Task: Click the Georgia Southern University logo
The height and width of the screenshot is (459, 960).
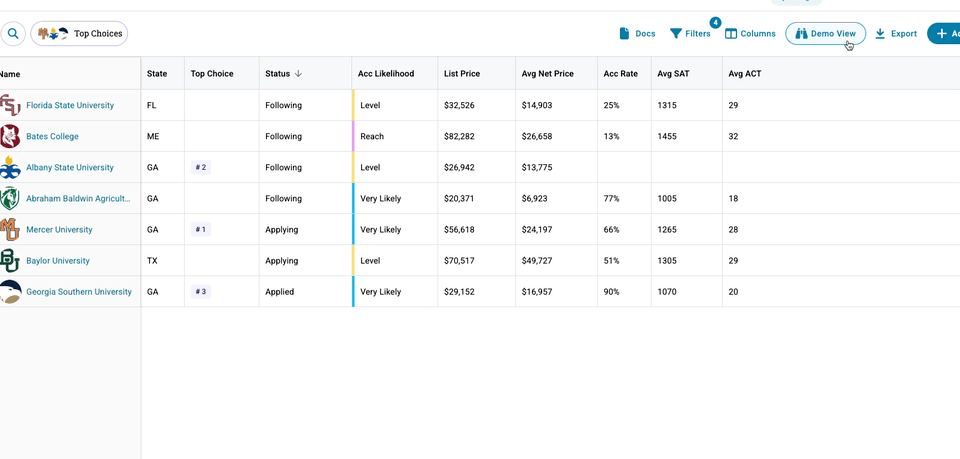Action: tap(10, 292)
